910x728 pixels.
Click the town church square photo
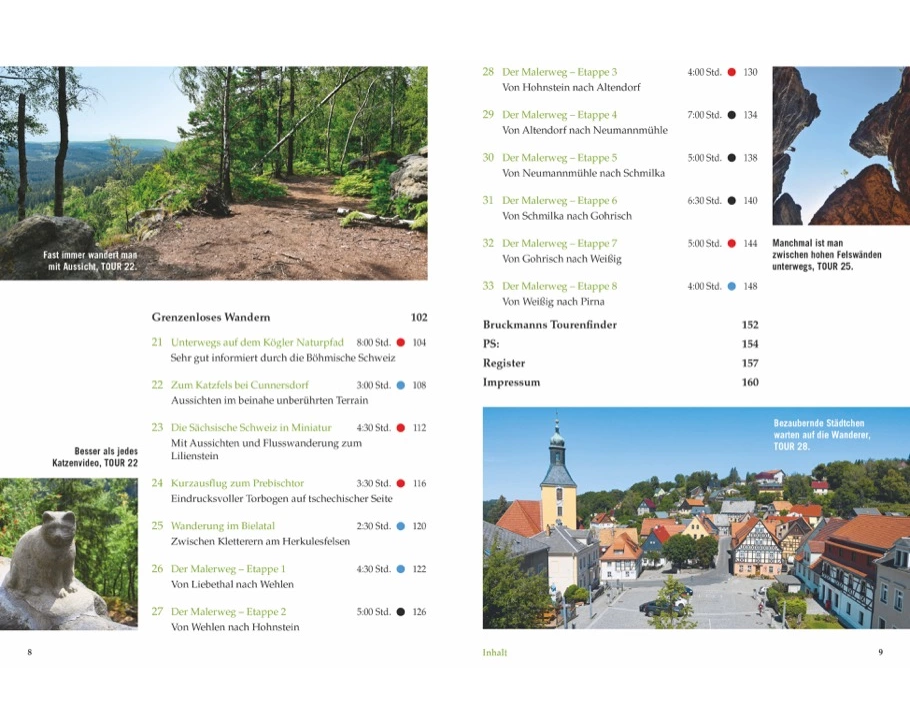(x=696, y=517)
